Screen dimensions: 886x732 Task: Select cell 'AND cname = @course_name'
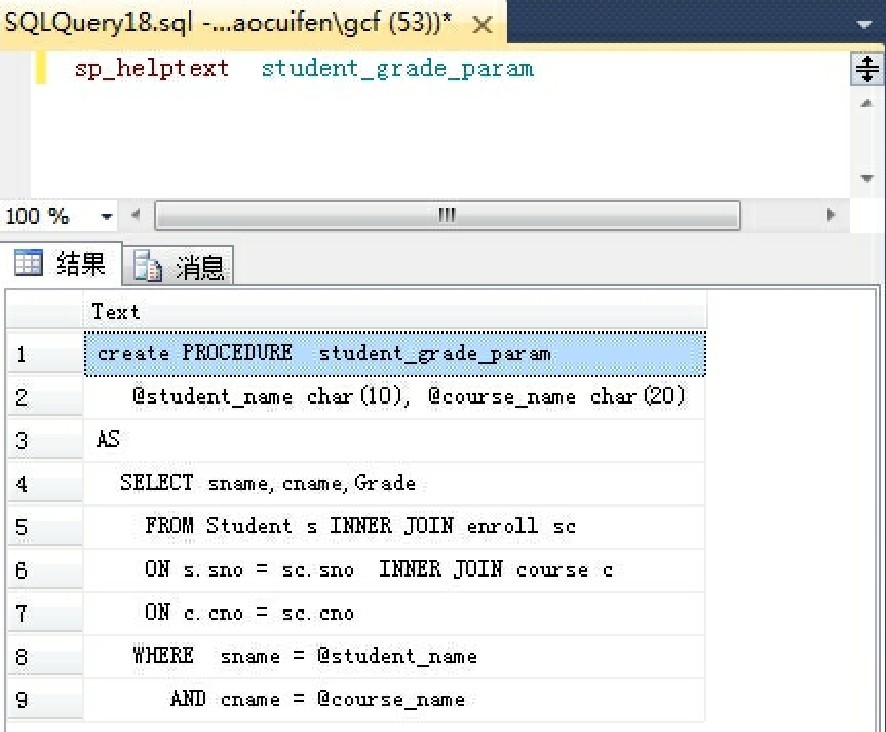pos(394,700)
